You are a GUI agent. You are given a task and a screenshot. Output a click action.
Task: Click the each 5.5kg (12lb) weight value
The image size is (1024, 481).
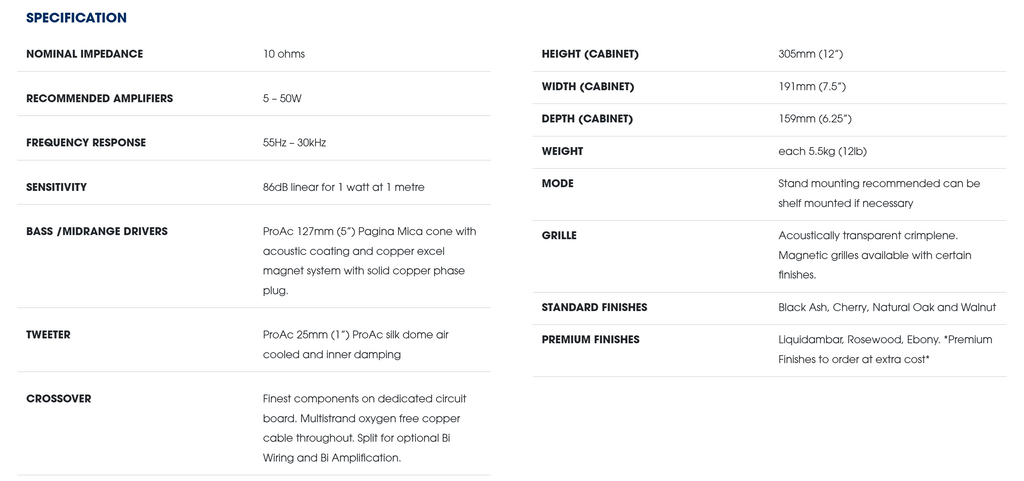(x=822, y=151)
